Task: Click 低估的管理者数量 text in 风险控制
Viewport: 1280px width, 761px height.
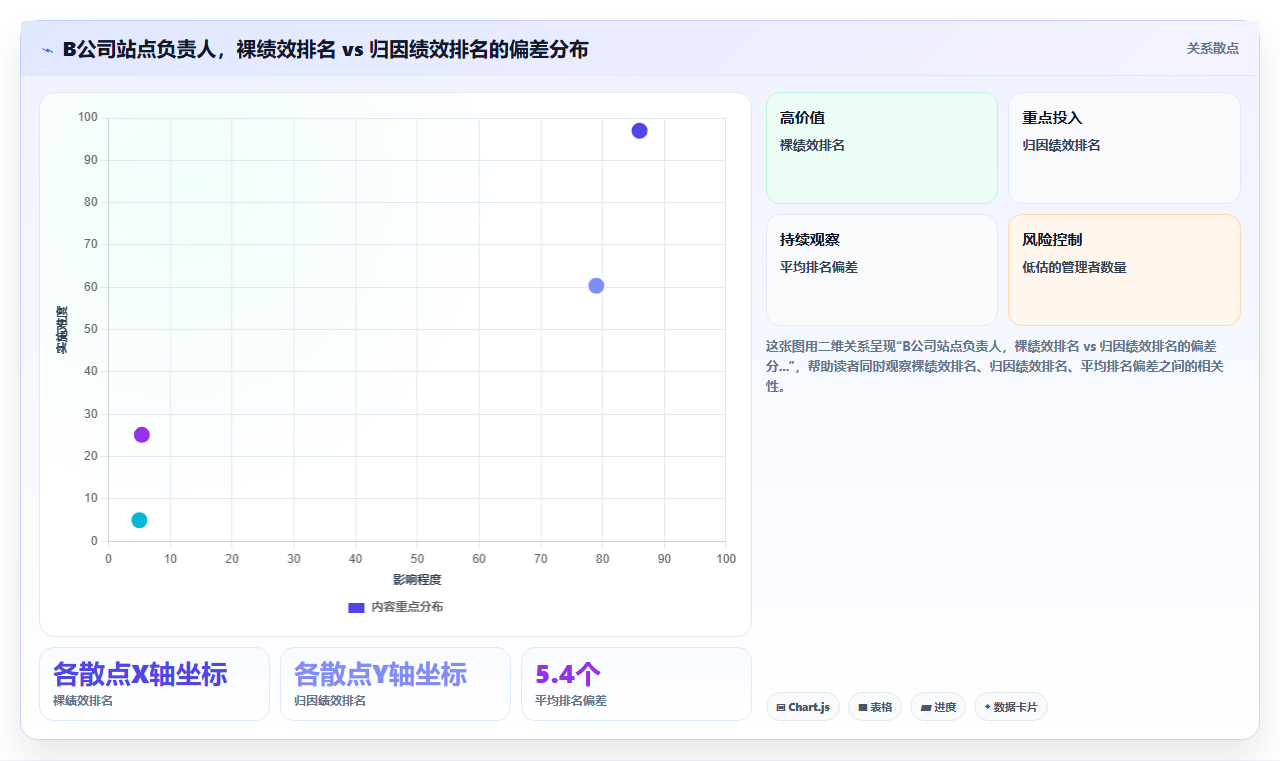Action: coord(1075,267)
